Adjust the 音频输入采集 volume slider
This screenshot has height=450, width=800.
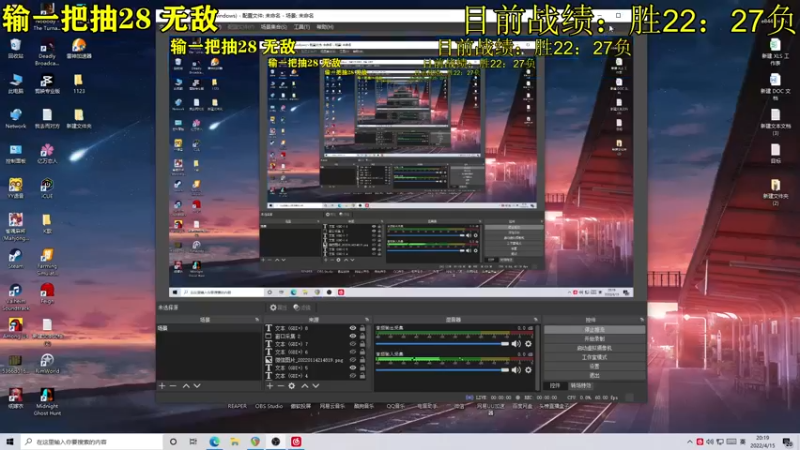442,369
